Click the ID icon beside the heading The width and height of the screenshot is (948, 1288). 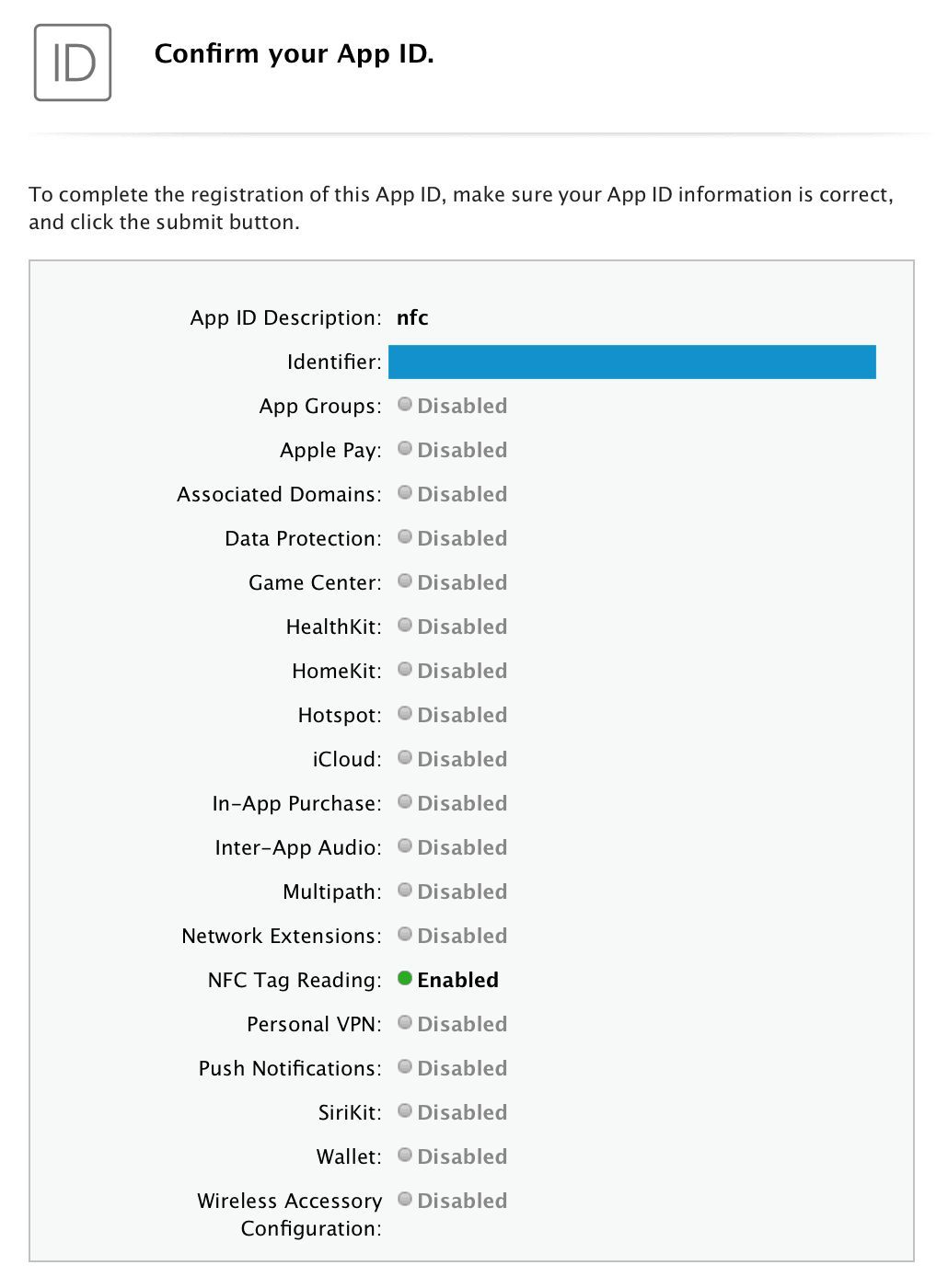coord(73,63)
